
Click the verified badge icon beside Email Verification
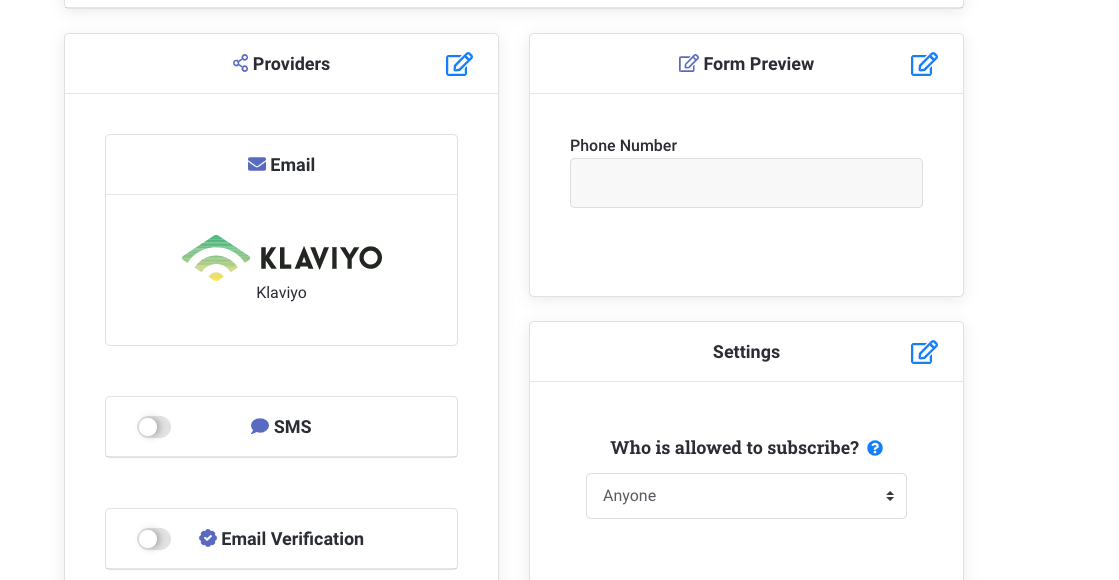[208, 539]
